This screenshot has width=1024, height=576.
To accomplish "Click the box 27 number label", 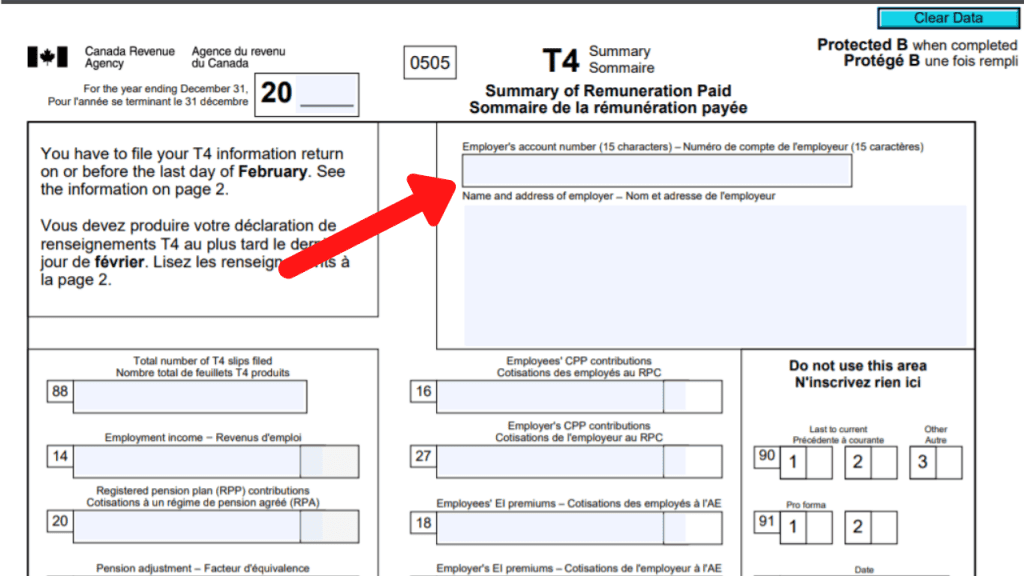I will tap(423, 456).
